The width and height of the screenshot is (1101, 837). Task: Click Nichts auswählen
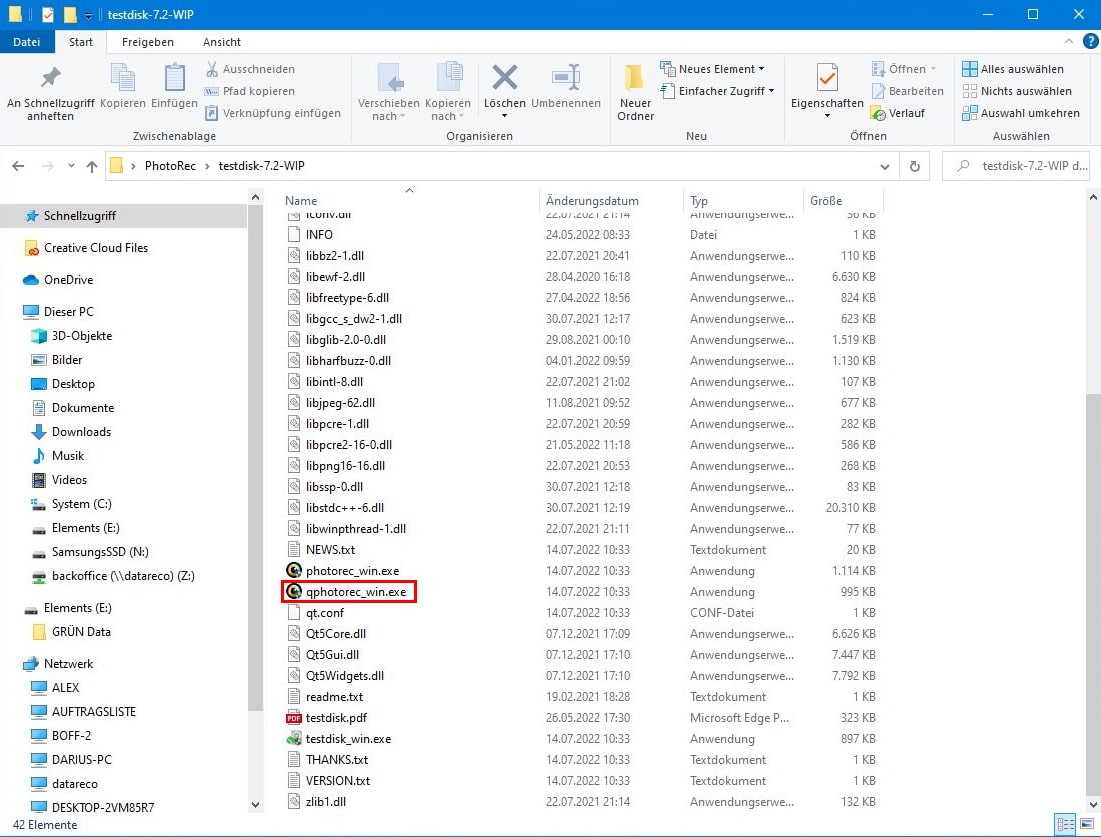coord(1017,91)
